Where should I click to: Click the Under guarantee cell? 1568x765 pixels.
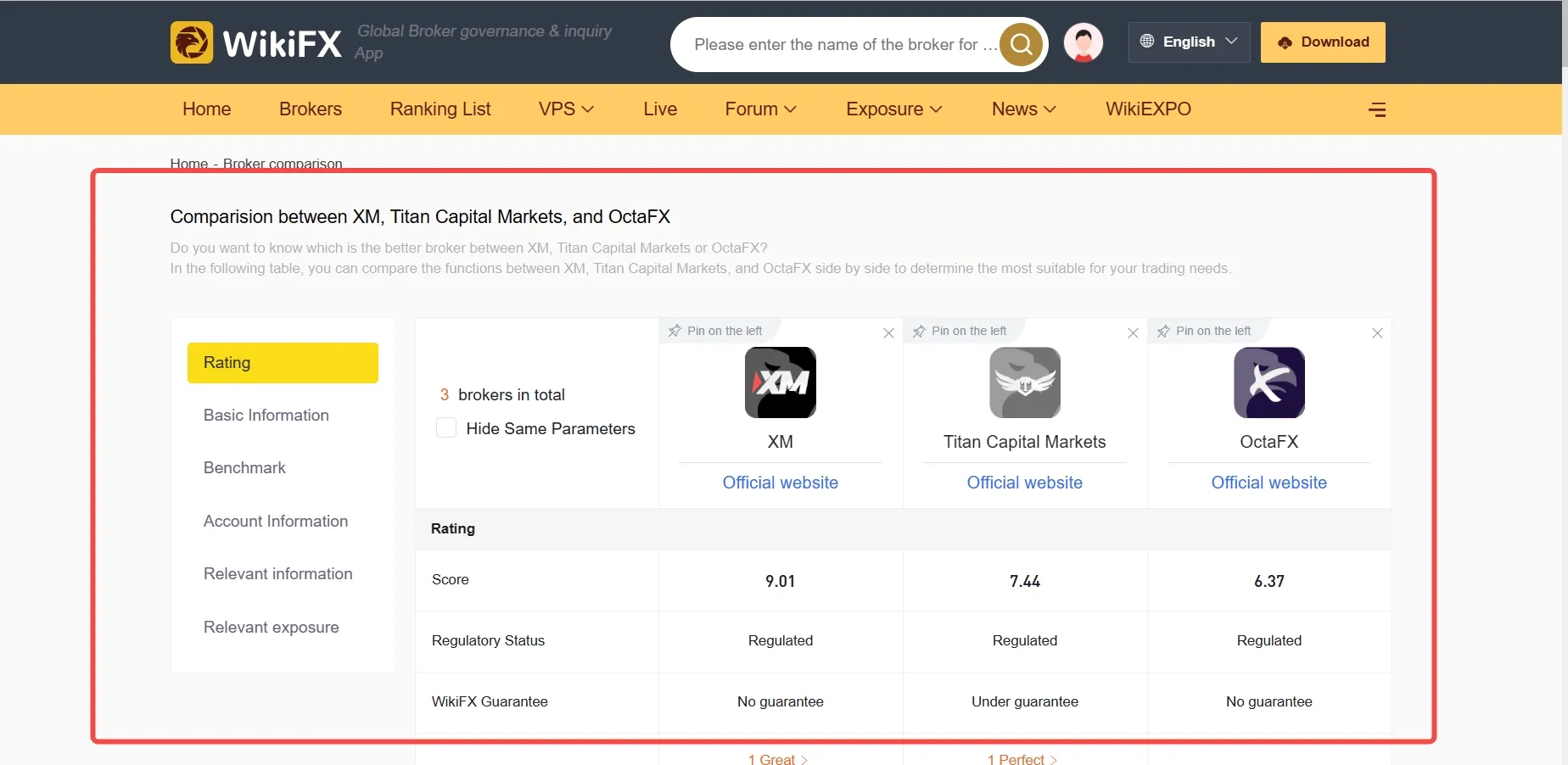click(x=1025, y=702)
